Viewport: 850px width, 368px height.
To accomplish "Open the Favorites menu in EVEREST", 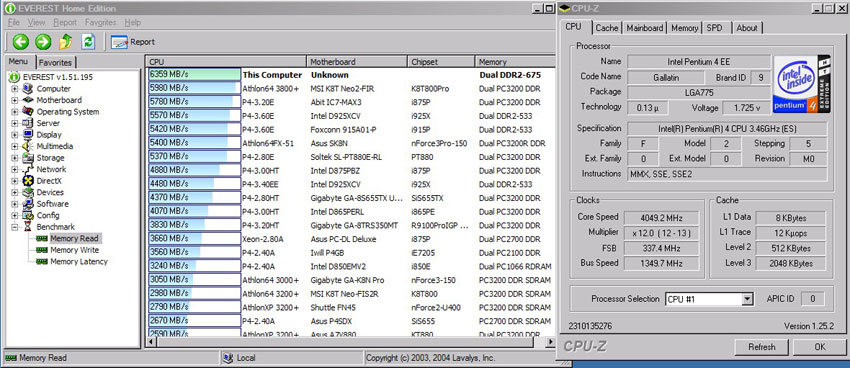I will point(100,22).
